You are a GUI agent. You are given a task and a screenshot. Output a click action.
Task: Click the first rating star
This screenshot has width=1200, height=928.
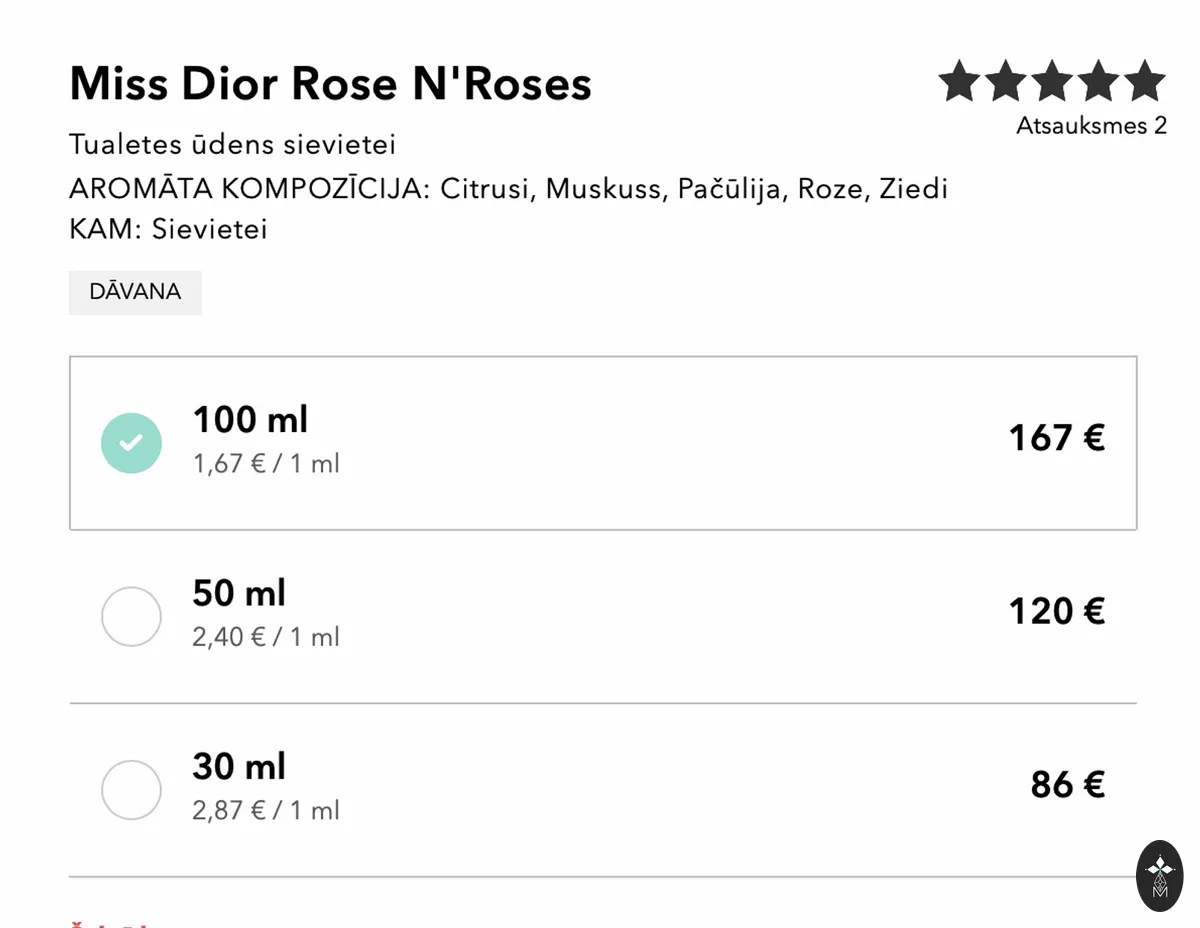pos(960,81)
